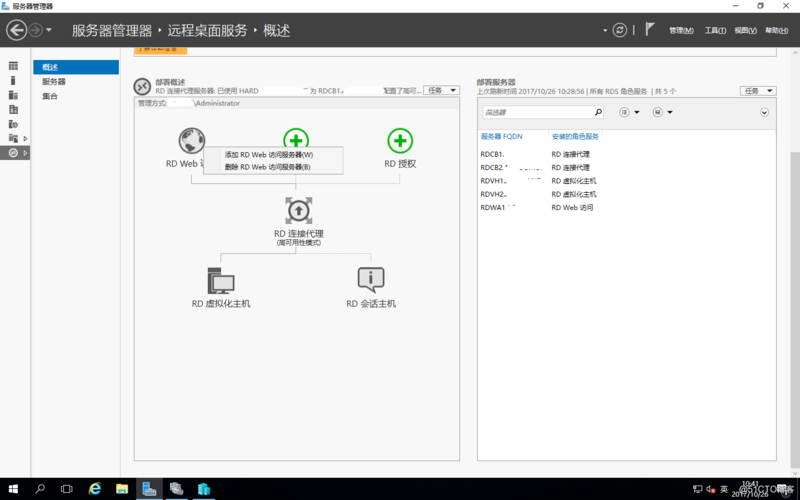Select the fifth sidebar icon with a clock
800x500 pixels.
(x=13, y=124)
